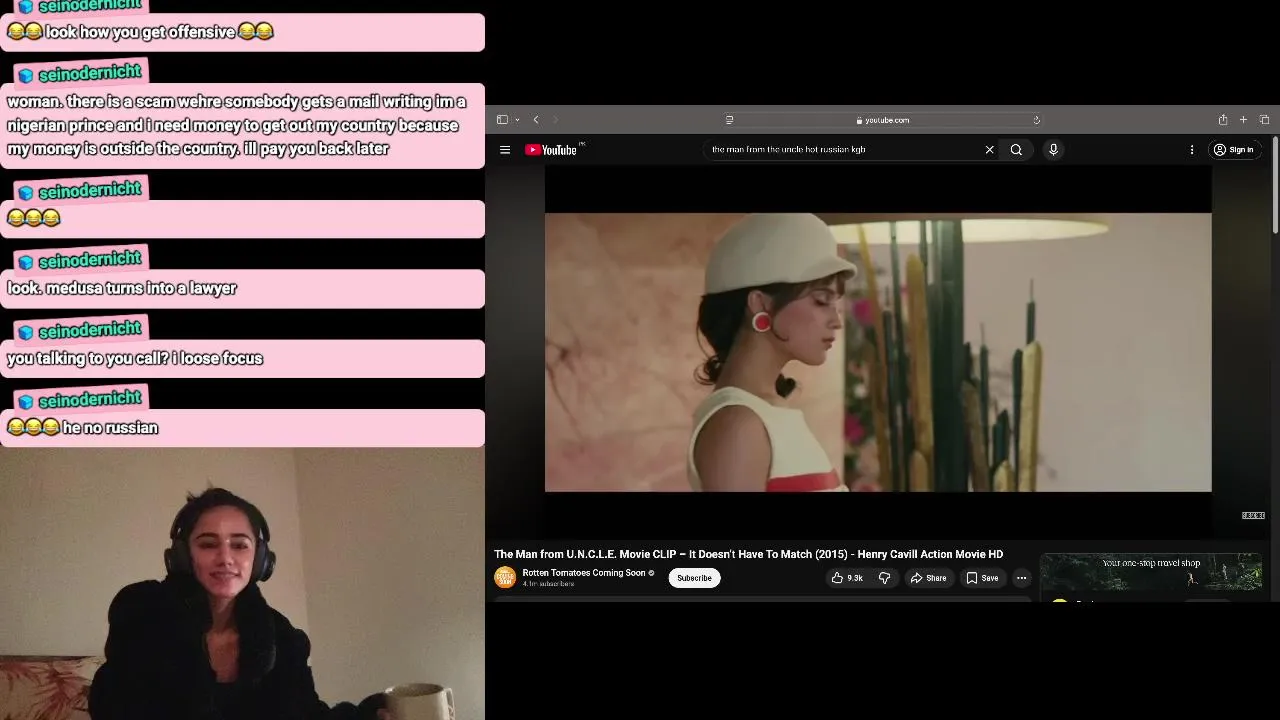The height and width of the screenshot is (720, 1280).
Task: Click the Sign in button
Action: [1234, 150]
